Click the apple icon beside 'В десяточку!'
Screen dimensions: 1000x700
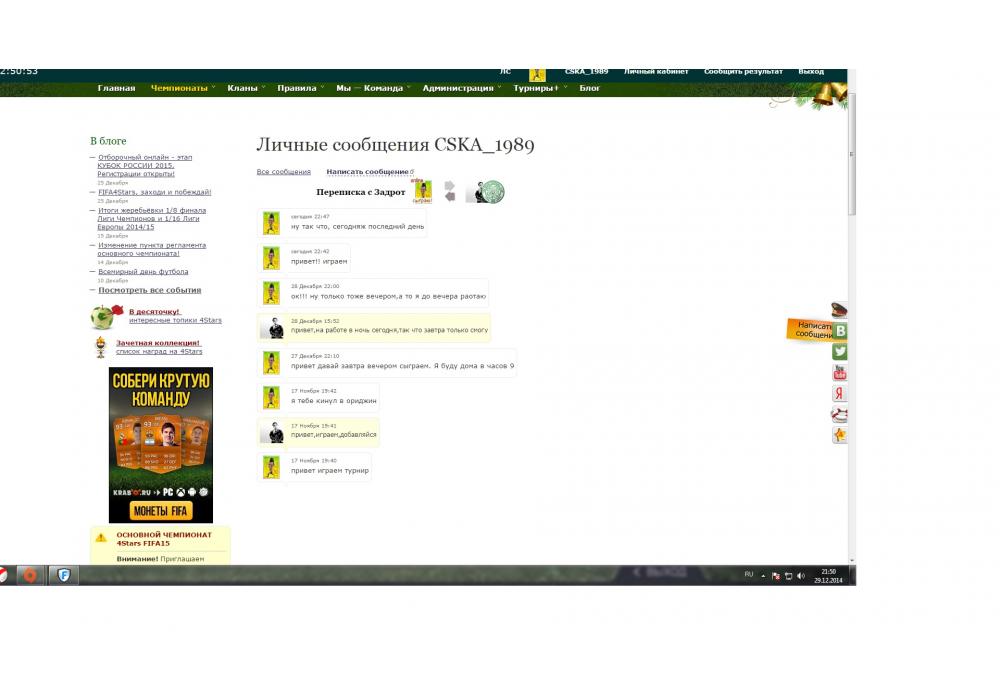point(105,316)
